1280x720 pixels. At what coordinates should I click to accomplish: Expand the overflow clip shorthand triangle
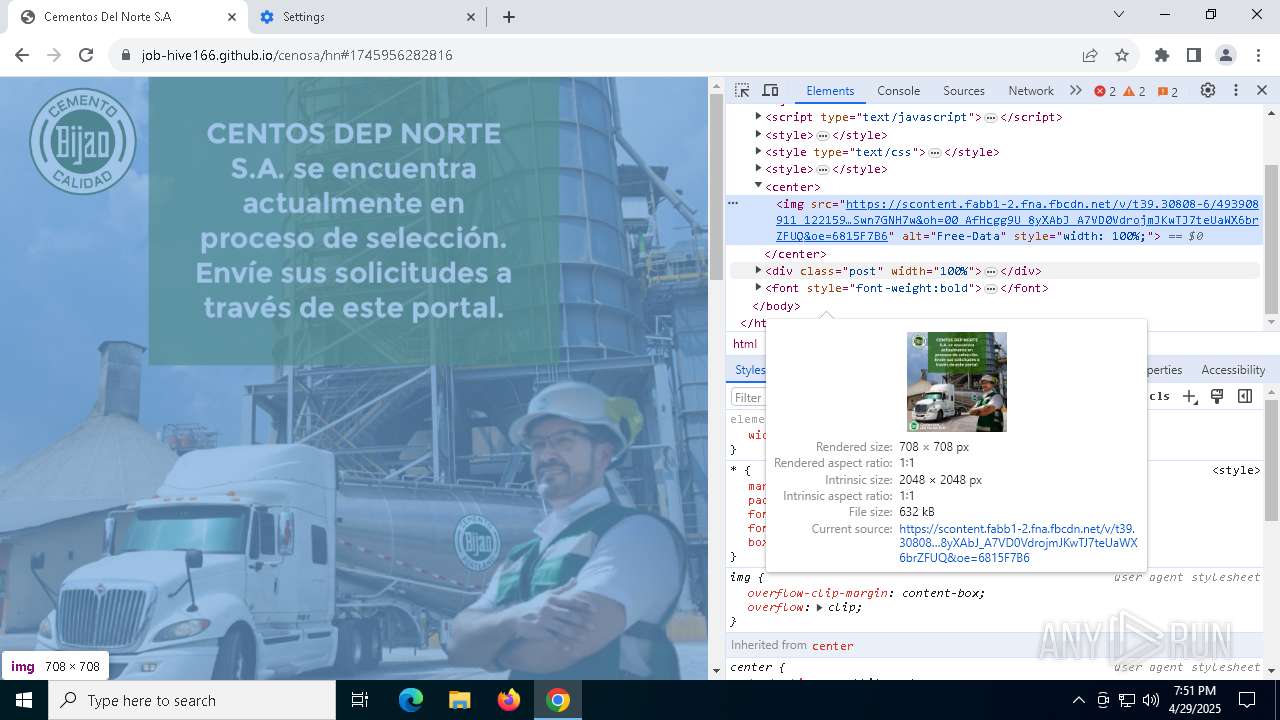point(820,607)
